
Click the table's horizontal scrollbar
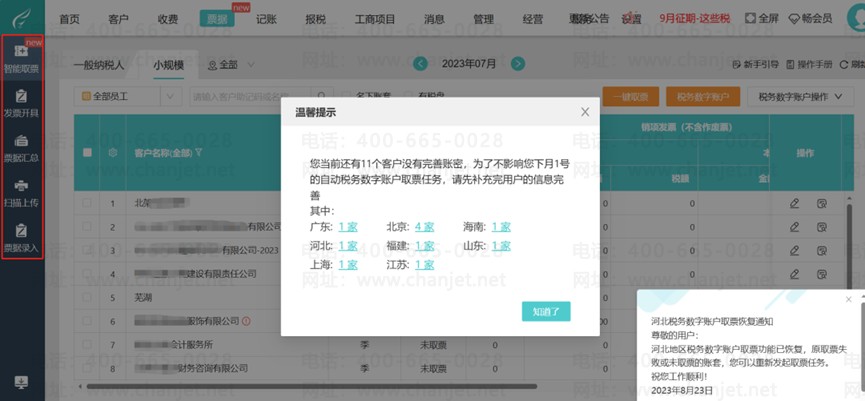pyautogui.click(x=312, y=386)
